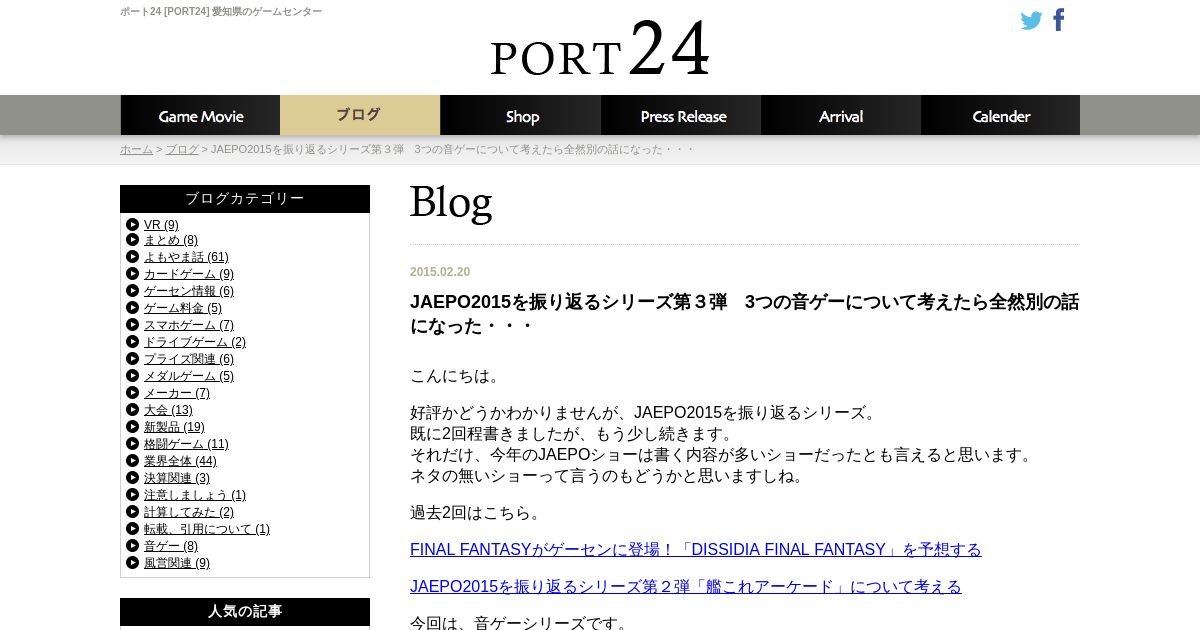Open the スマホゲーム (7) category
The height and width of the screenshot is (630, 1200).
click(x=189, y=325)
